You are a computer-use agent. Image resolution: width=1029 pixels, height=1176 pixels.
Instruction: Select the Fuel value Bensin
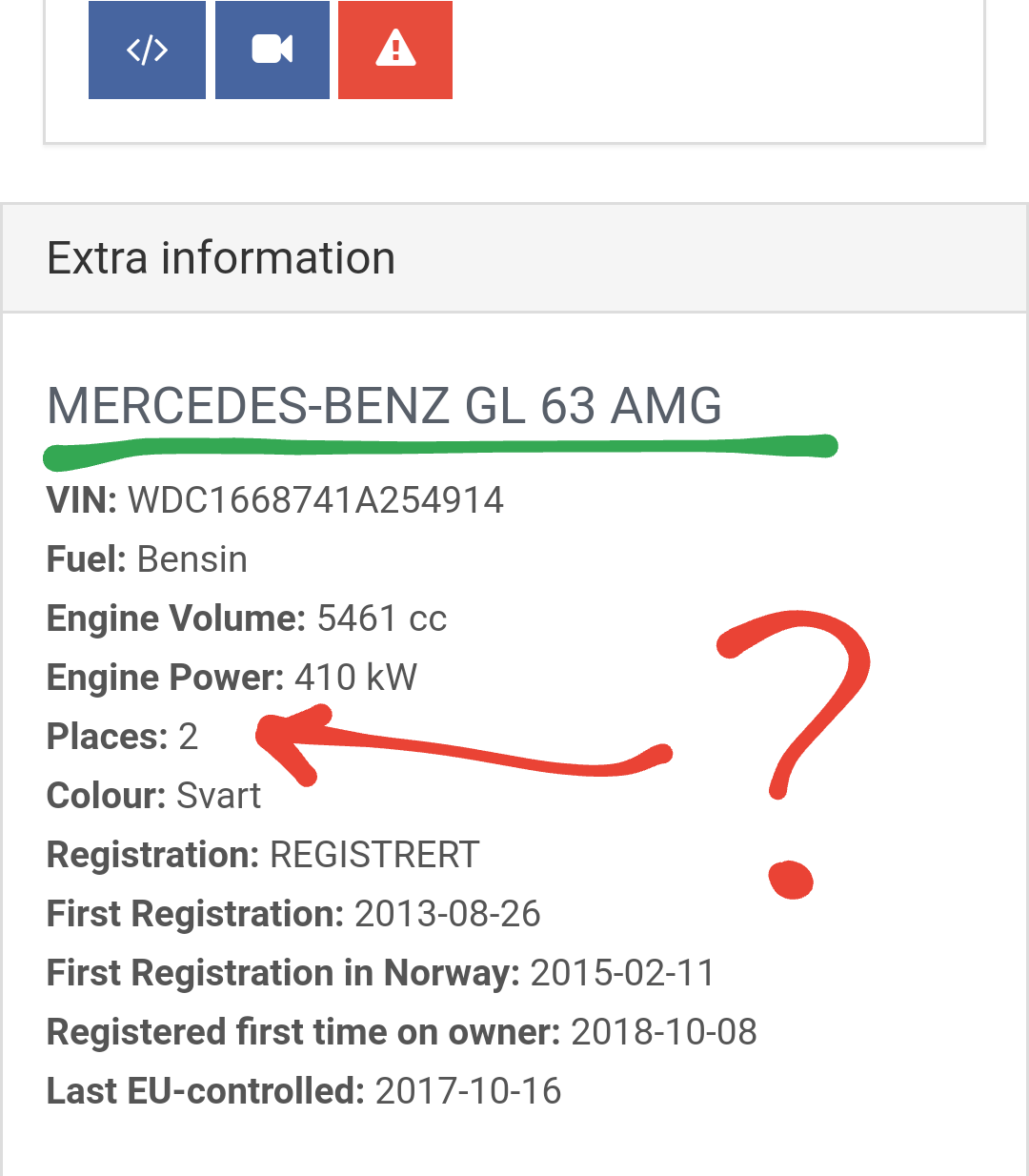[192, 559]
